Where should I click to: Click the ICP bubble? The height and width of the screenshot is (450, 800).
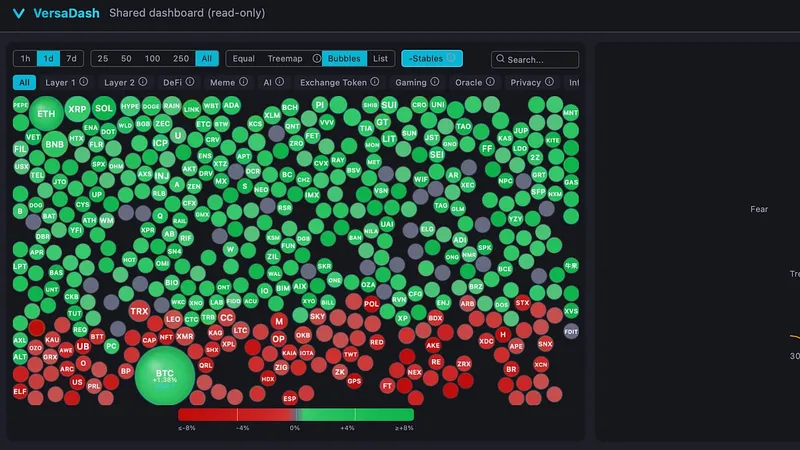point(160,143)
